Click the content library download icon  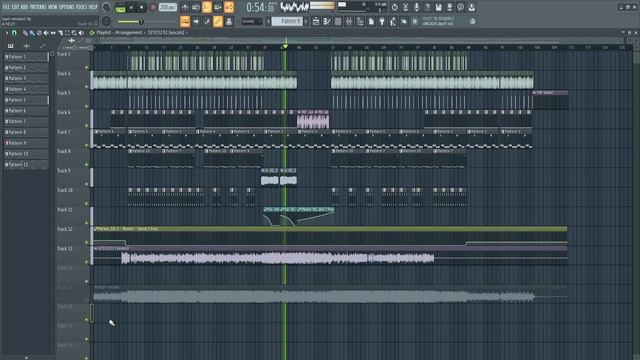(471, 7)
